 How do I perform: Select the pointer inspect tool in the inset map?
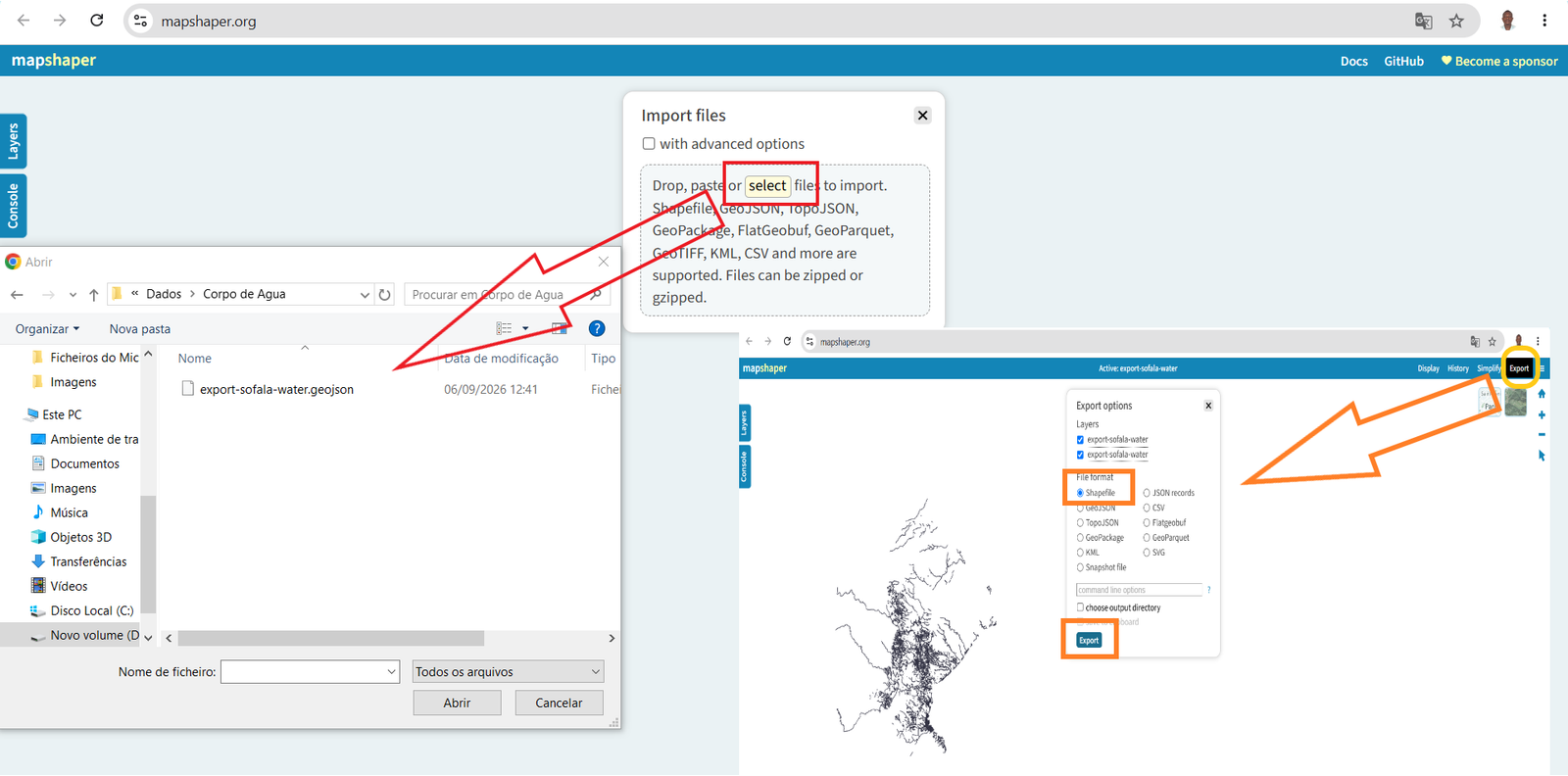click(1542, 456)
